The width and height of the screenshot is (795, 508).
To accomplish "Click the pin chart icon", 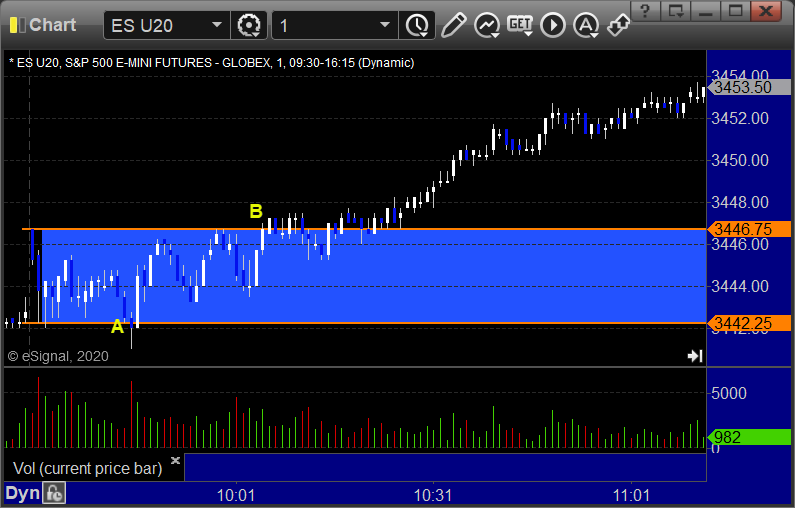I will point(618,25).
